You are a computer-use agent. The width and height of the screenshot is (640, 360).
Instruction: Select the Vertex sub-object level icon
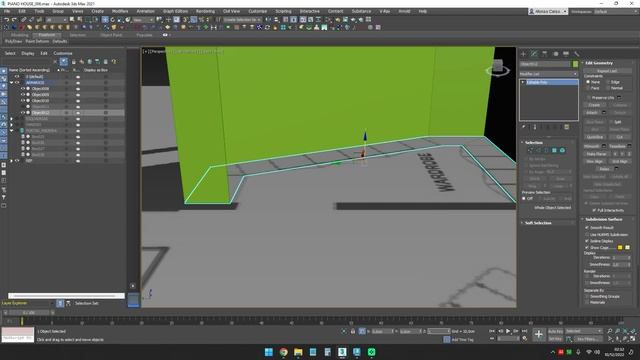(530, 151)
